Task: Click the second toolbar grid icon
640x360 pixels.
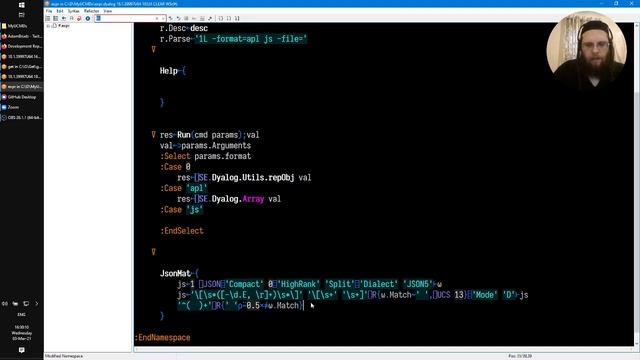Action: point(56,18)
